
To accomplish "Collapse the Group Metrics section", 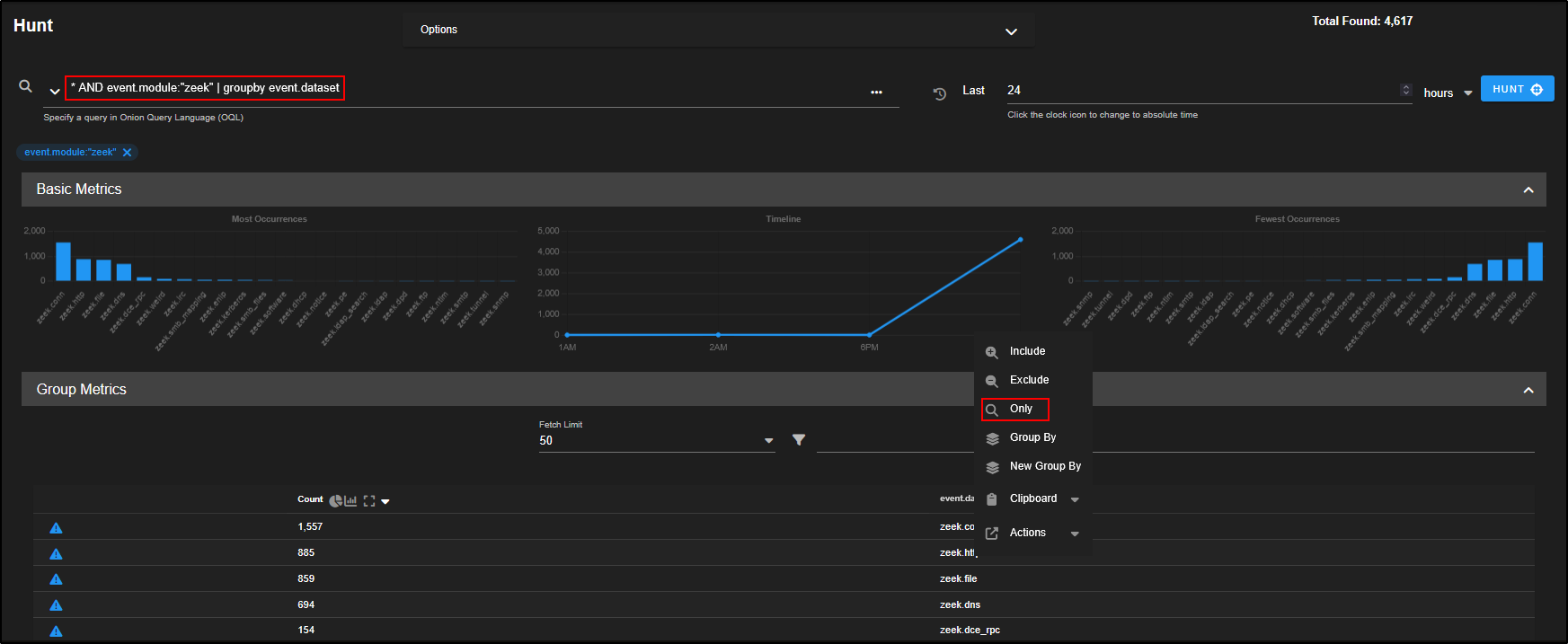I will click(1528, 390).
